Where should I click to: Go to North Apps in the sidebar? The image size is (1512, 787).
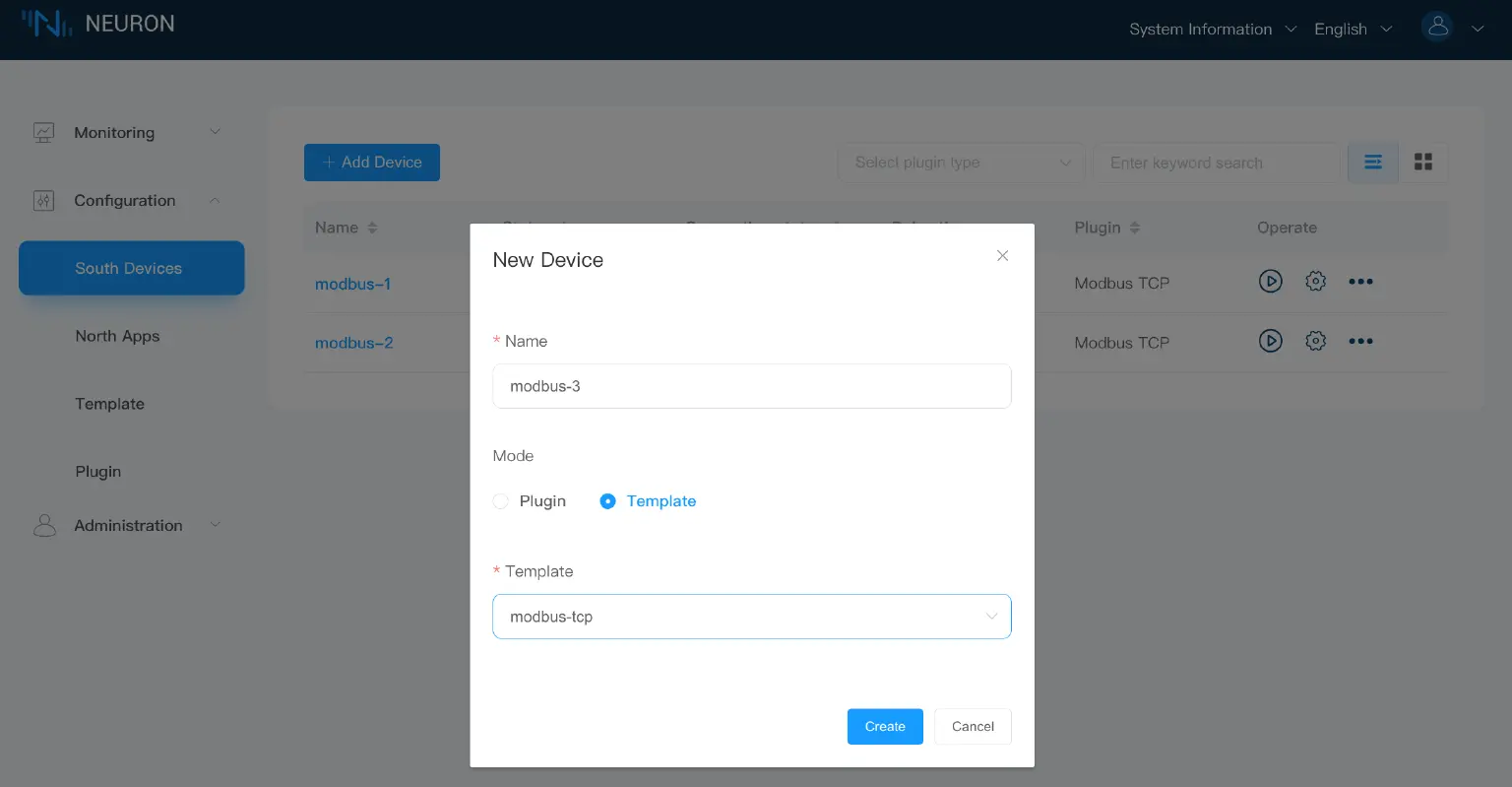(x=117, y=336)
